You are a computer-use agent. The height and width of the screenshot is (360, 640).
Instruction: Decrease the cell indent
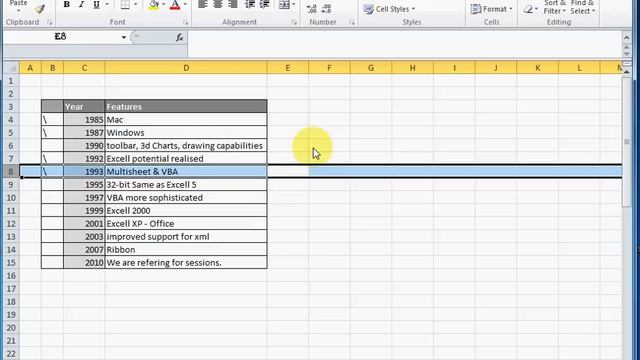pos(249,5)
